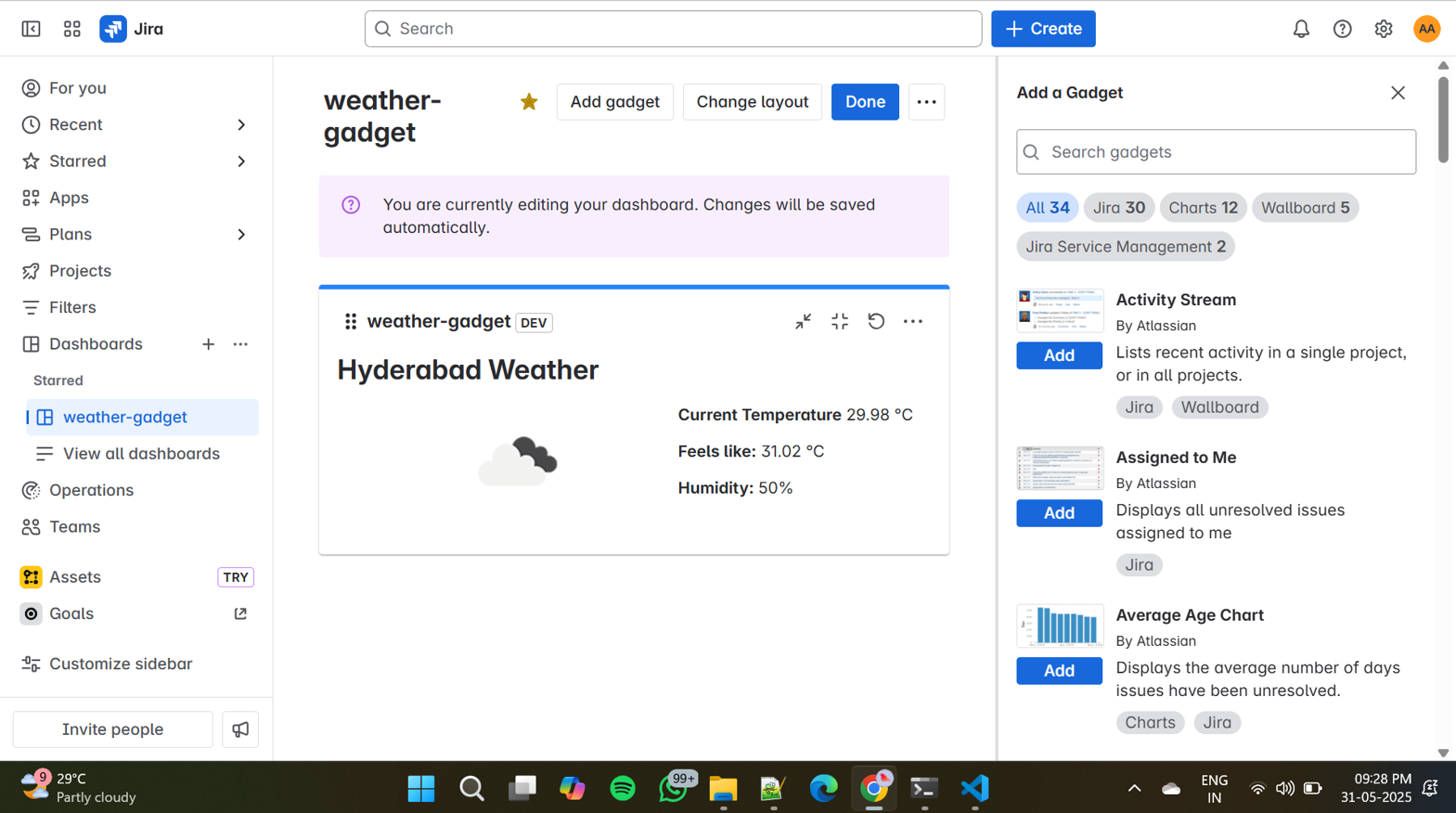Click the TRY badge next to Assets

pyautogui.click(x=236, y=577)
